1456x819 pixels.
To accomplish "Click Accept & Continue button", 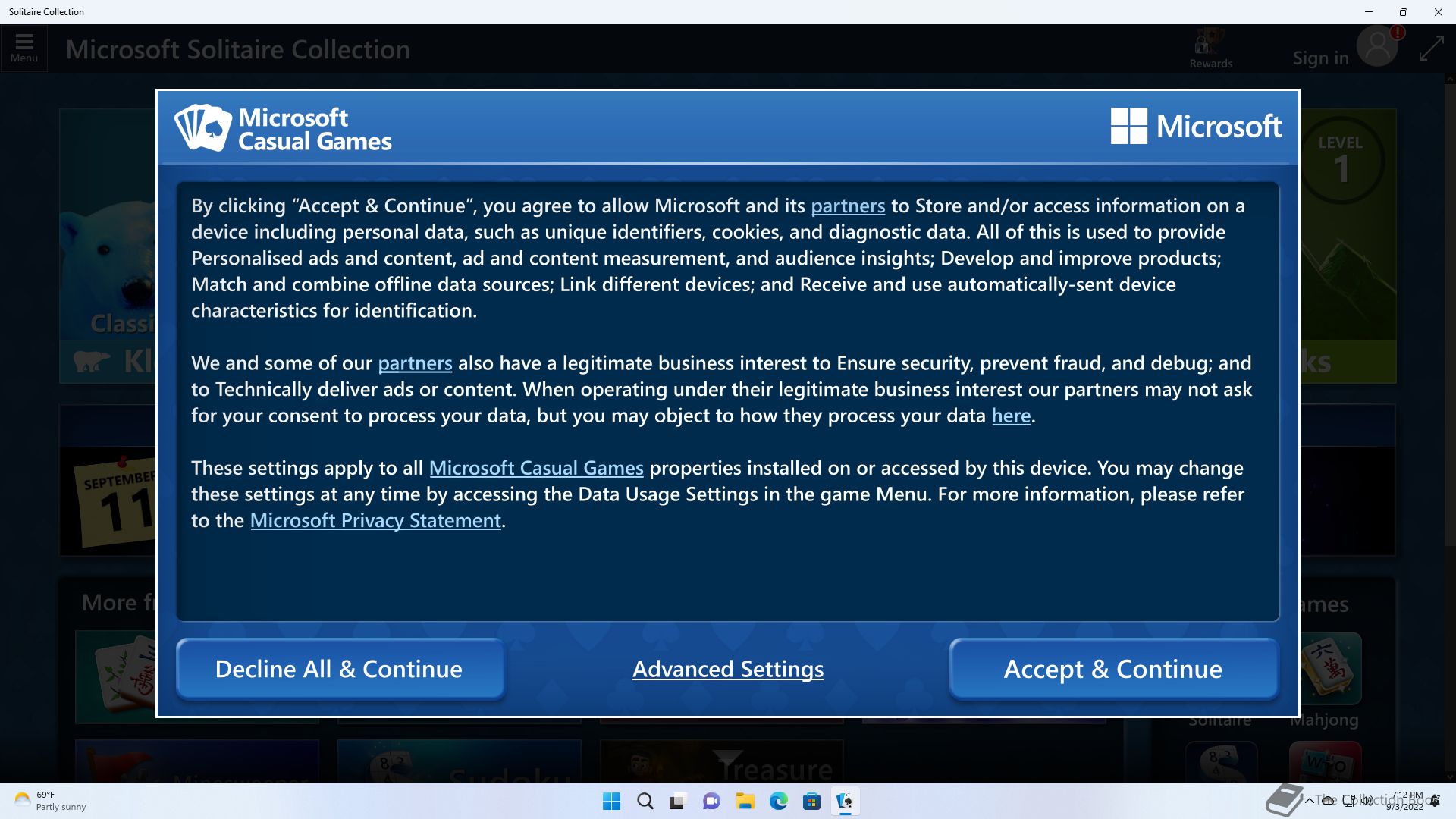I will tap(1112, 669).
